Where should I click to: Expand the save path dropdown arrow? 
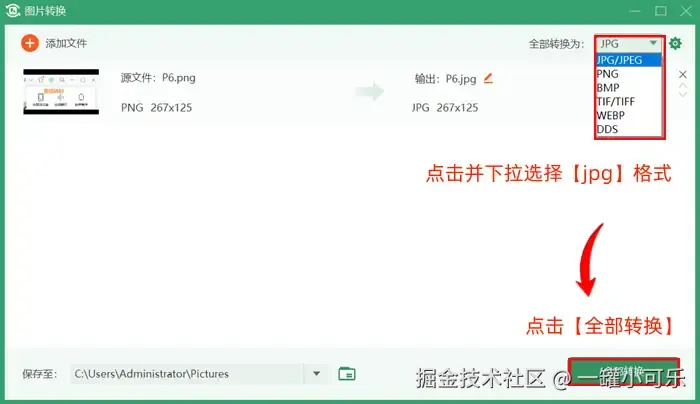point(317,374)
